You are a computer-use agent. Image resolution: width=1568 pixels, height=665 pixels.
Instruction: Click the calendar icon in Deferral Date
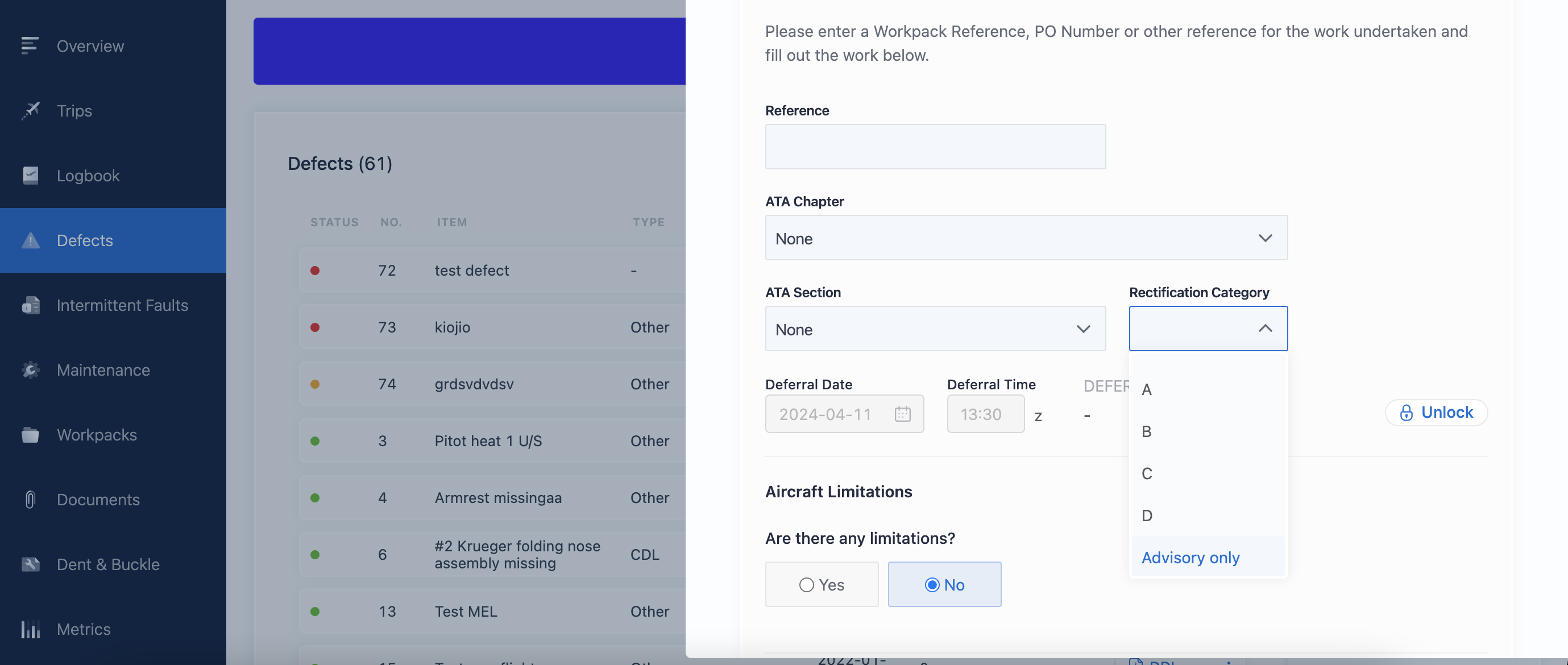pos(902,414)
